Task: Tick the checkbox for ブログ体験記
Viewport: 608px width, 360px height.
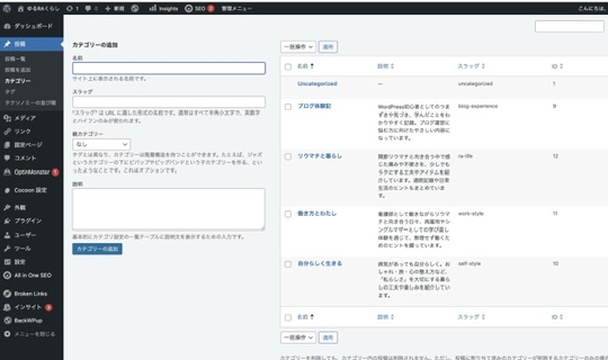Action: pyautogui.click(x=288, y=107)
